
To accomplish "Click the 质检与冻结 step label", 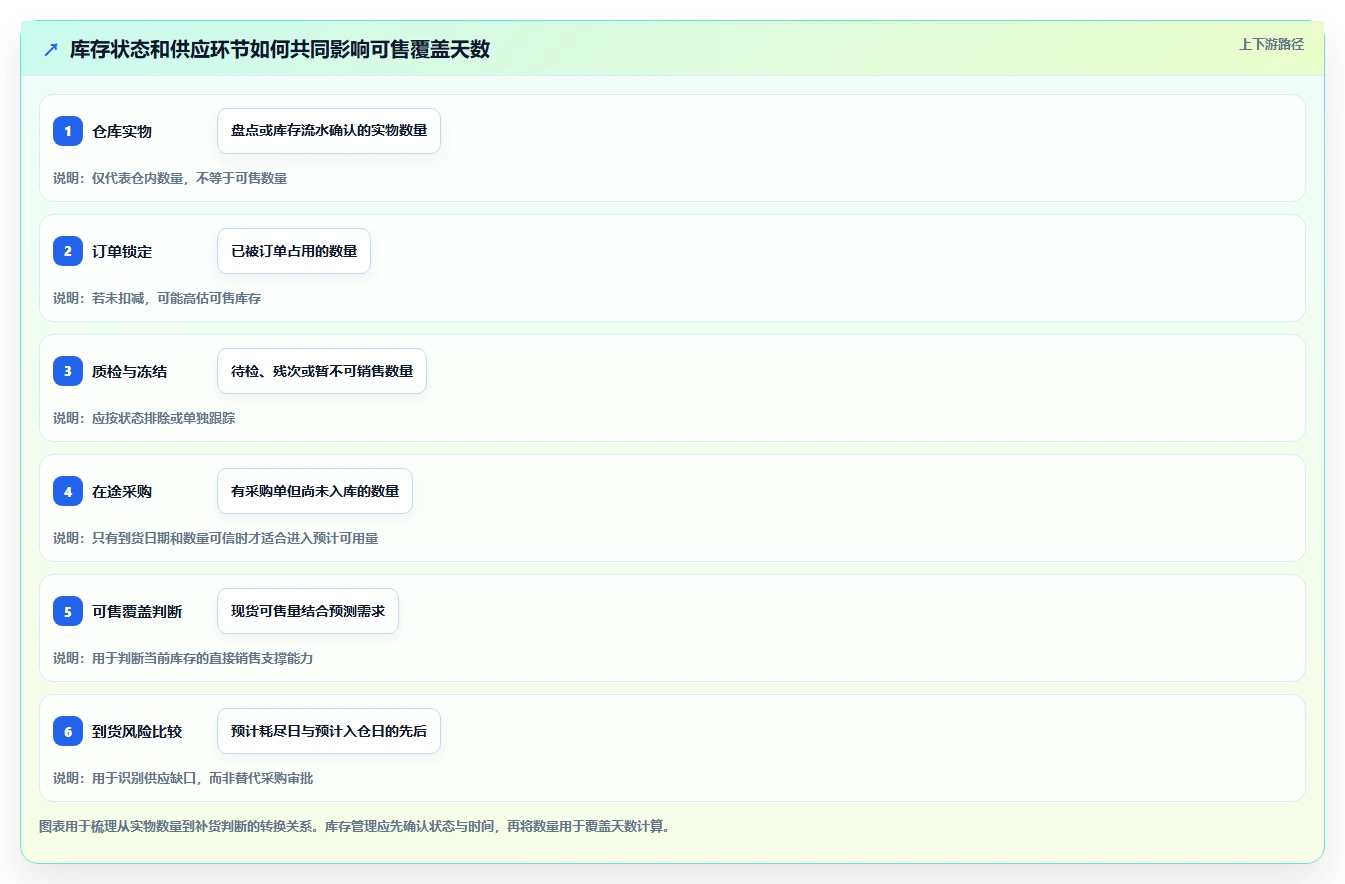I will point(130,372).
